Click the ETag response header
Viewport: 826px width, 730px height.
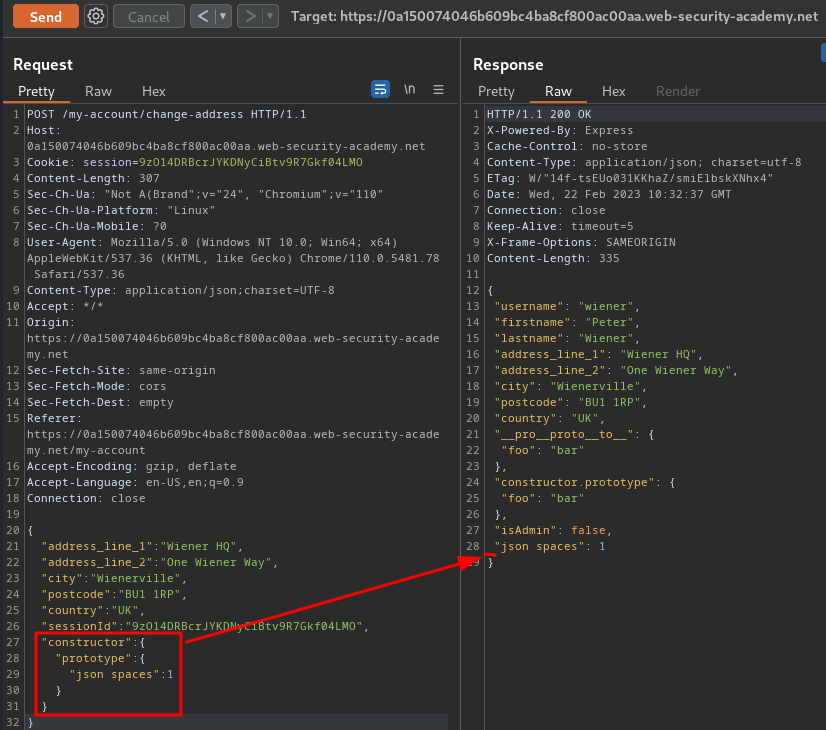tap(630, 178)
